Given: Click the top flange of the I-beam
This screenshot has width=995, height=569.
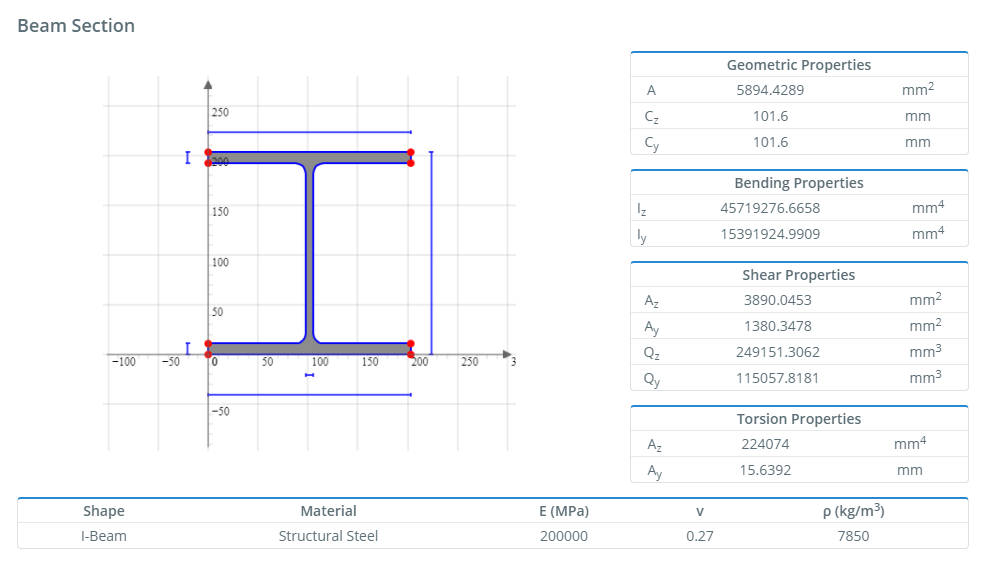Looking at the screenshot, I should 310,157.
